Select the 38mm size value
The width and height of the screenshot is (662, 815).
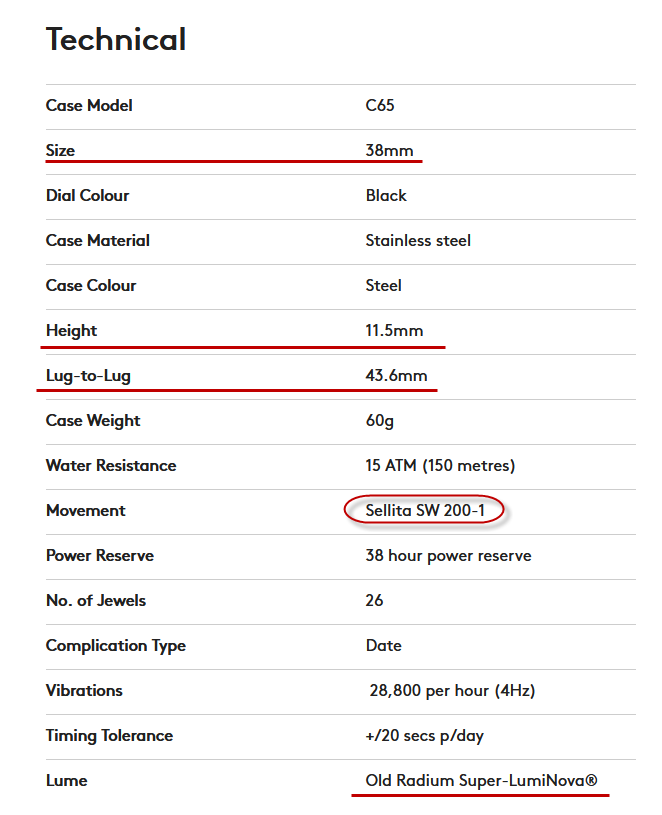[x=389, y=150]
